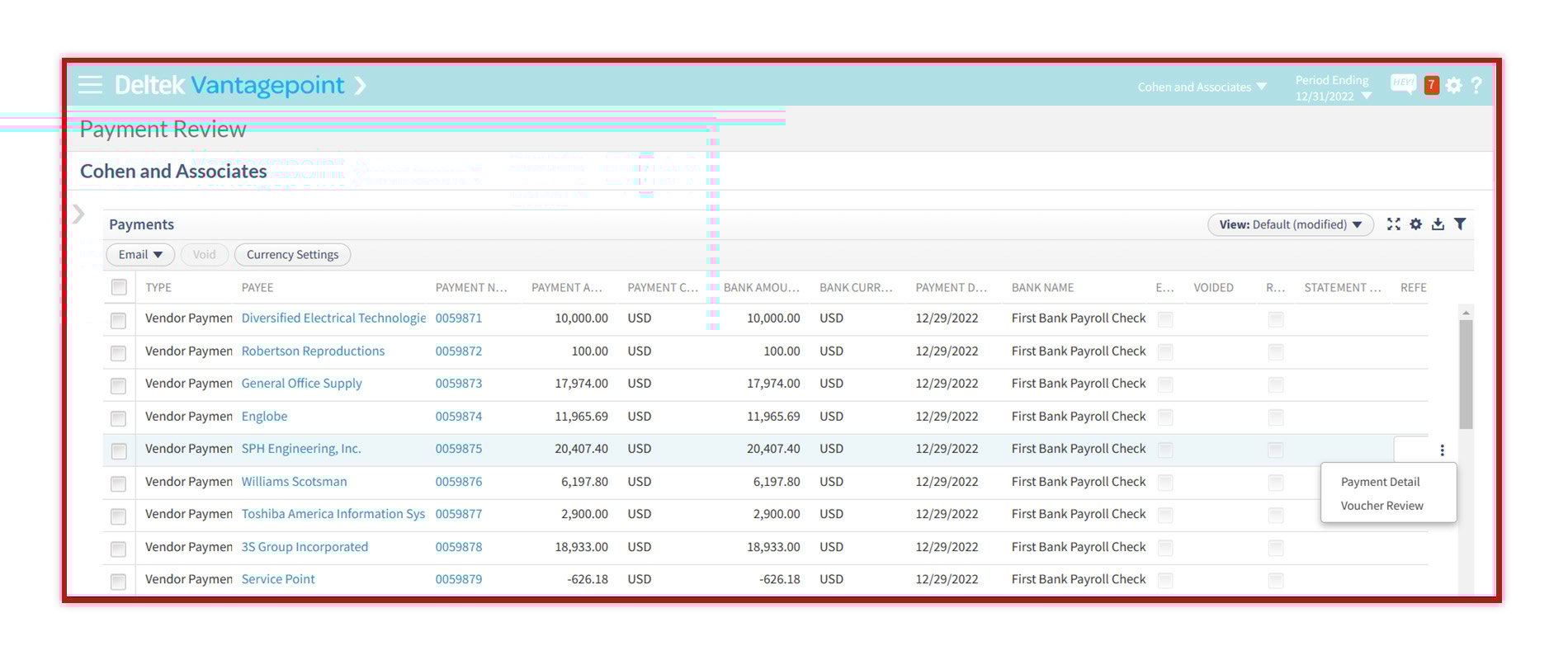Sort by the PAYEE column header
Image resolution: width=1568 pixels, height=660 pixels.
coord(257,288)
